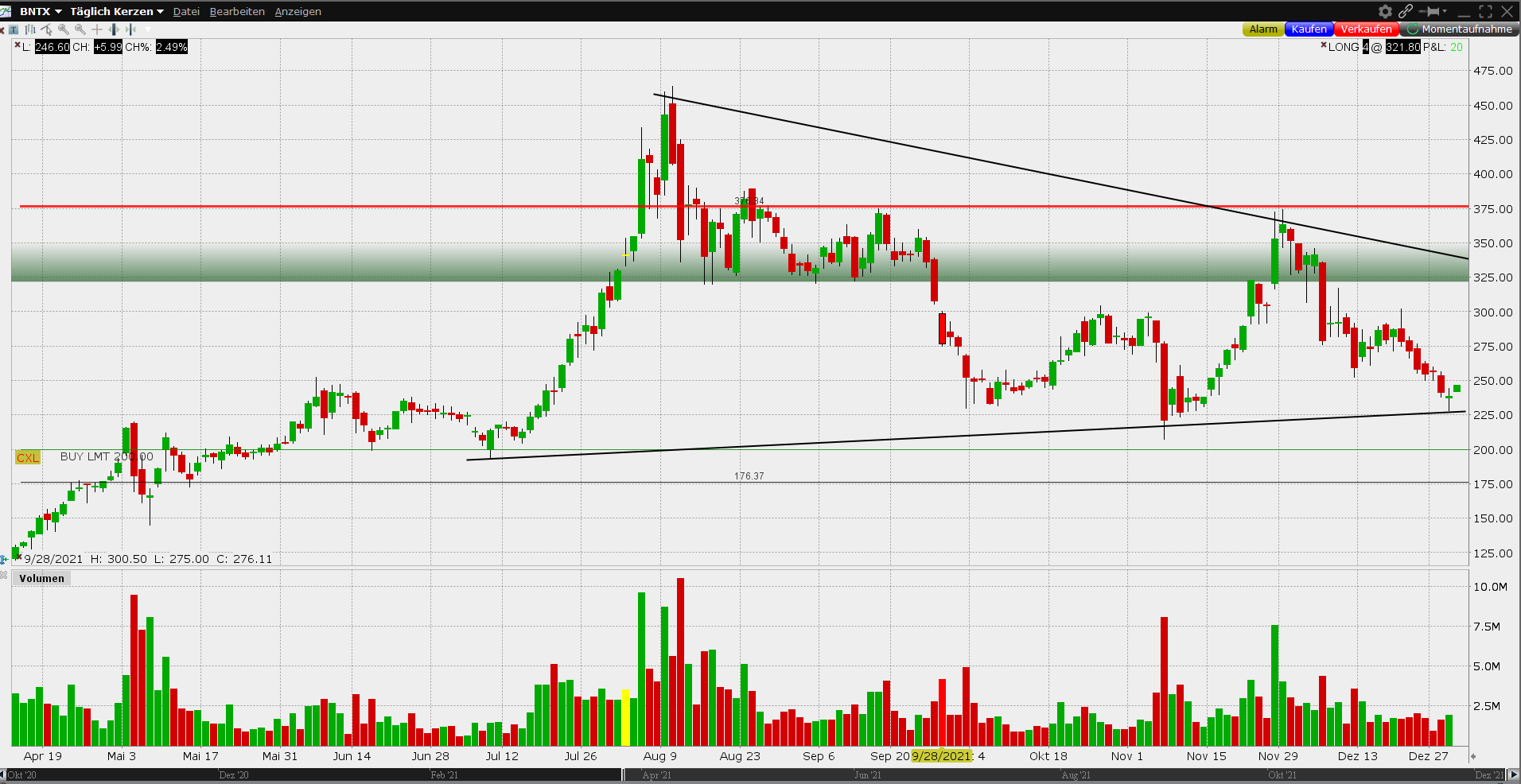Click the red Verkaufen button
This screenshot has height=784, width=1521.
(1367, 29)
